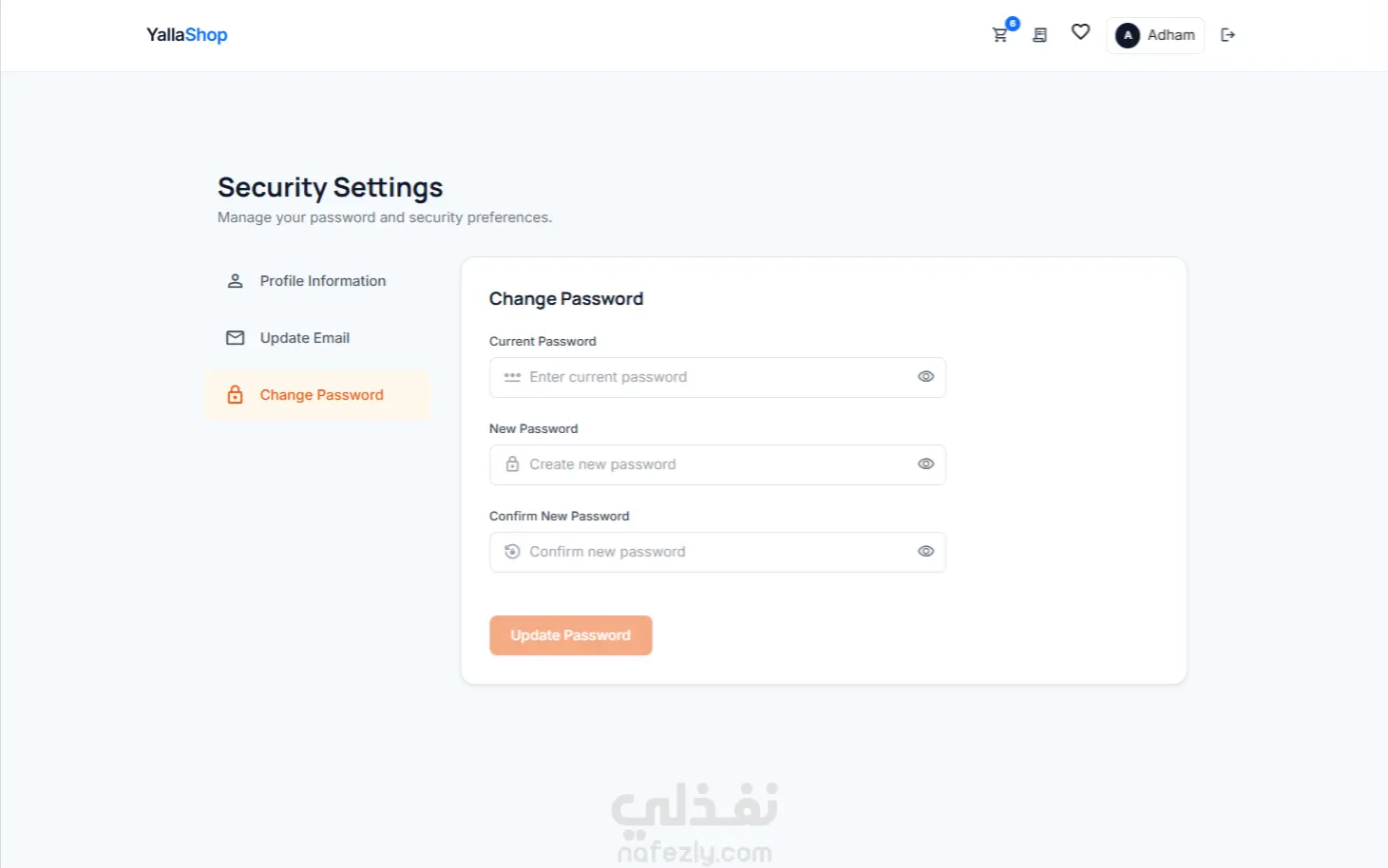The width and height of the screenshot is (1388, 868).
Task: Open the Adham user menu
Action: pyautogui.click(x=1155, y=35)
